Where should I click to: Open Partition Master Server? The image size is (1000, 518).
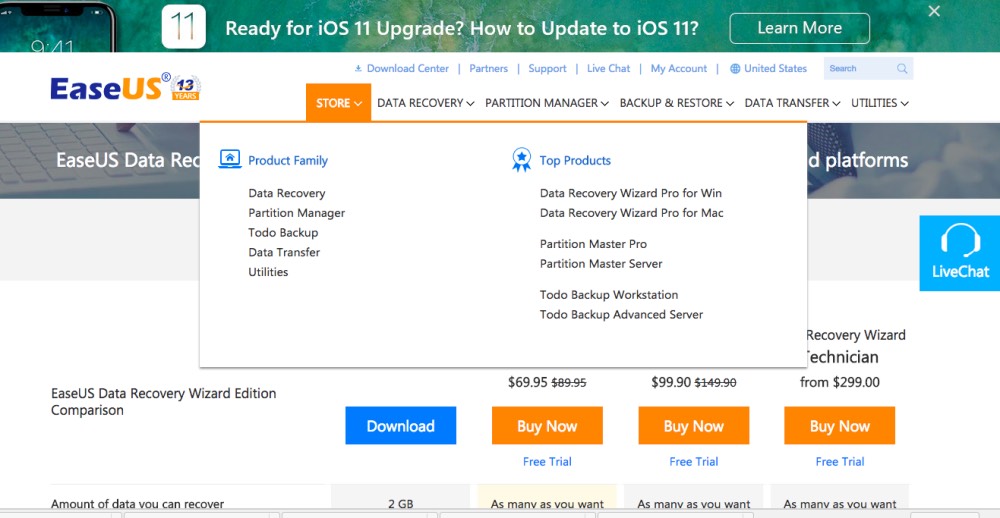[601, 264]
